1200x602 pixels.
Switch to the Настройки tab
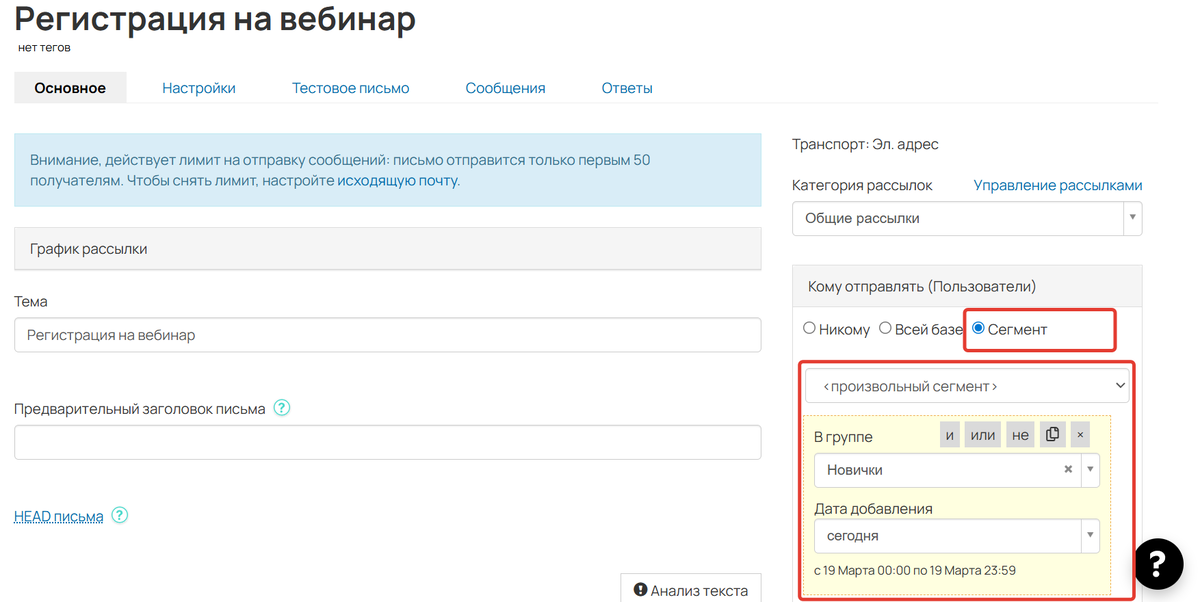[198, 87]
